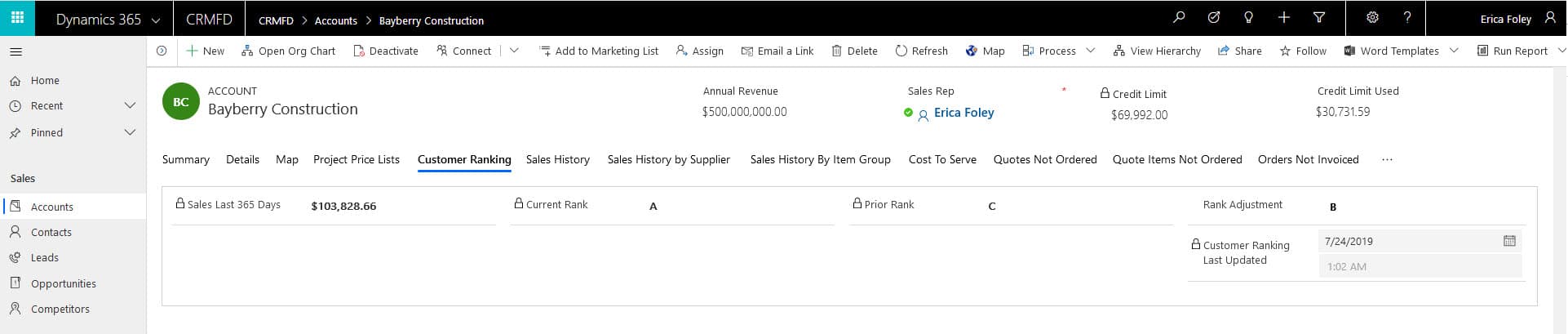Switch to the Summary tab
Image resolution: width=1568 pixels, height=334 pixels.
[186, 159]
